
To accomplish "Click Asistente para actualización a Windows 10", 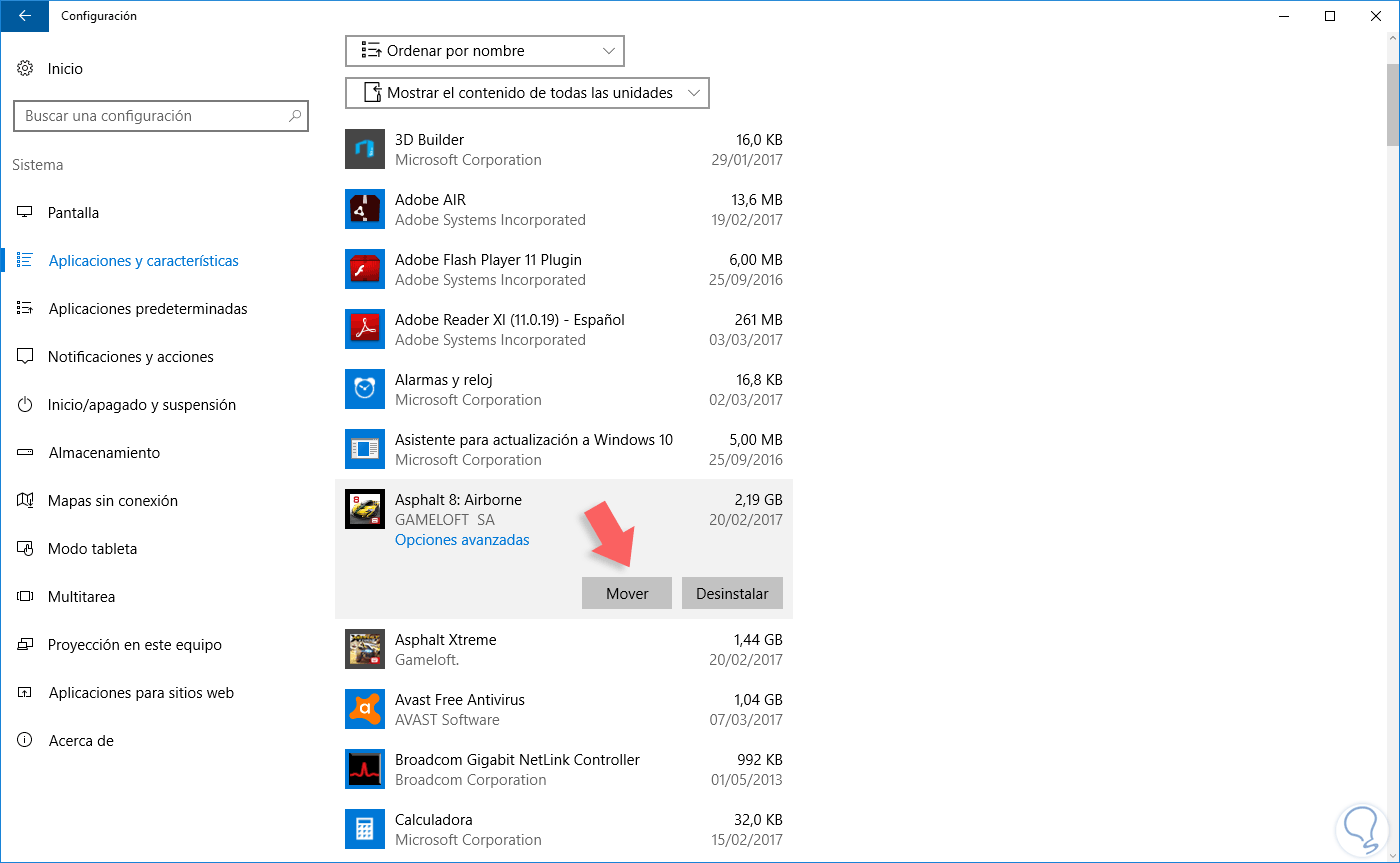I will pos(534,440).
